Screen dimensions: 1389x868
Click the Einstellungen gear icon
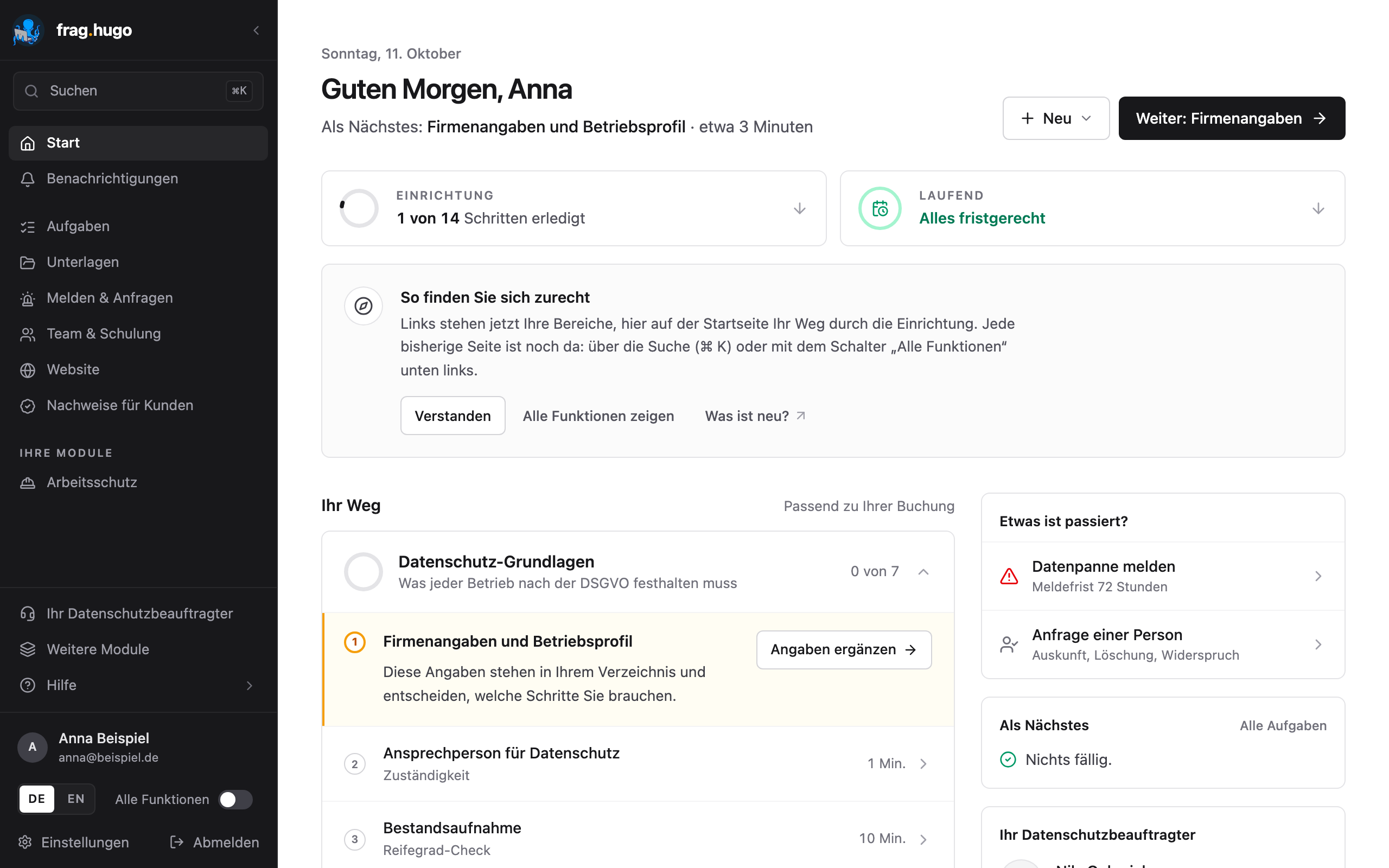[x=24, y=842]
